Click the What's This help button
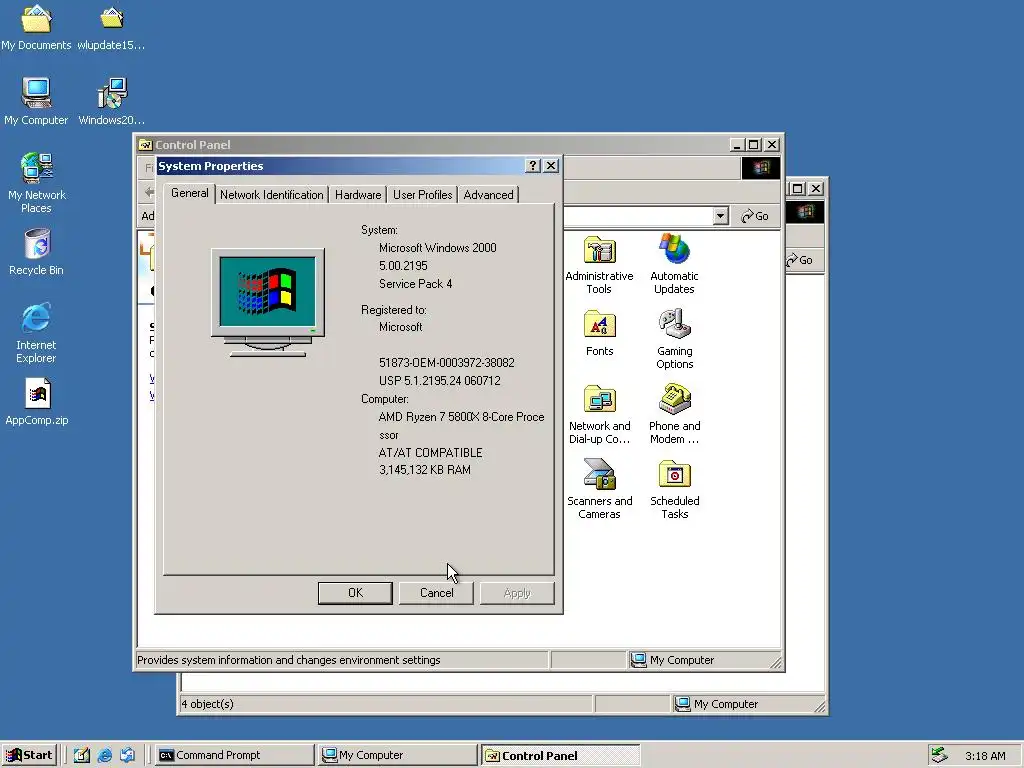 click(533, 166)
